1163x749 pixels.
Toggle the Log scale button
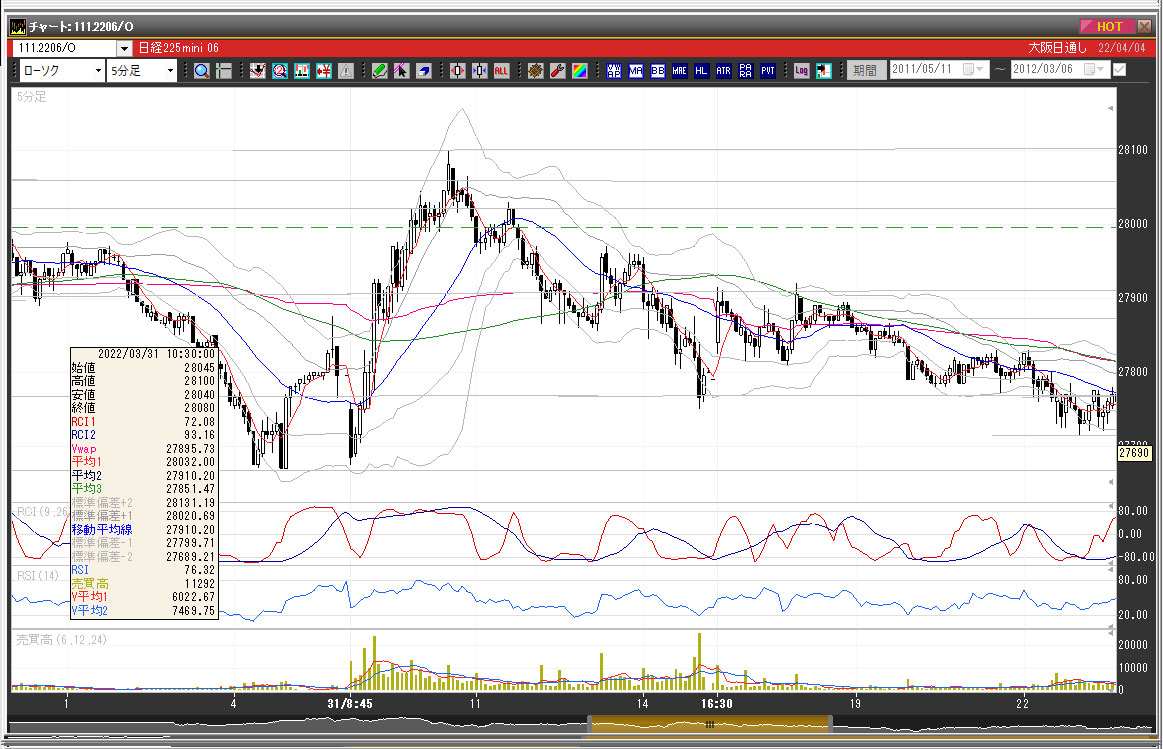point(801,70)
